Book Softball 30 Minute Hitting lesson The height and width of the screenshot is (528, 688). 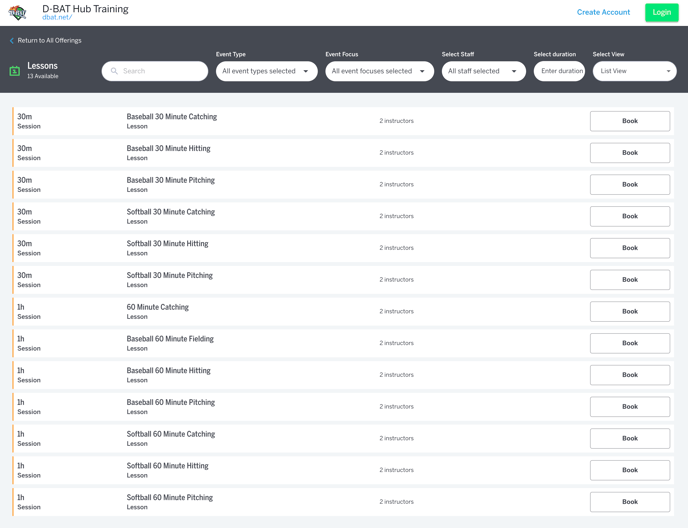click(x=630, y=248)
